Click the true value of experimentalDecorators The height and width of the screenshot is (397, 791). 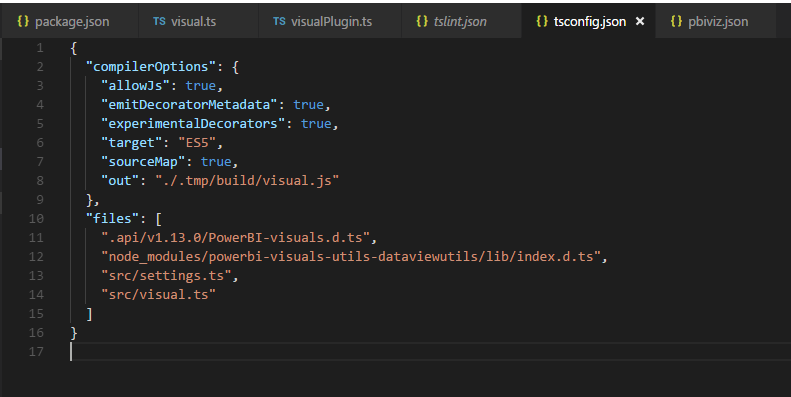click(316, 124)
